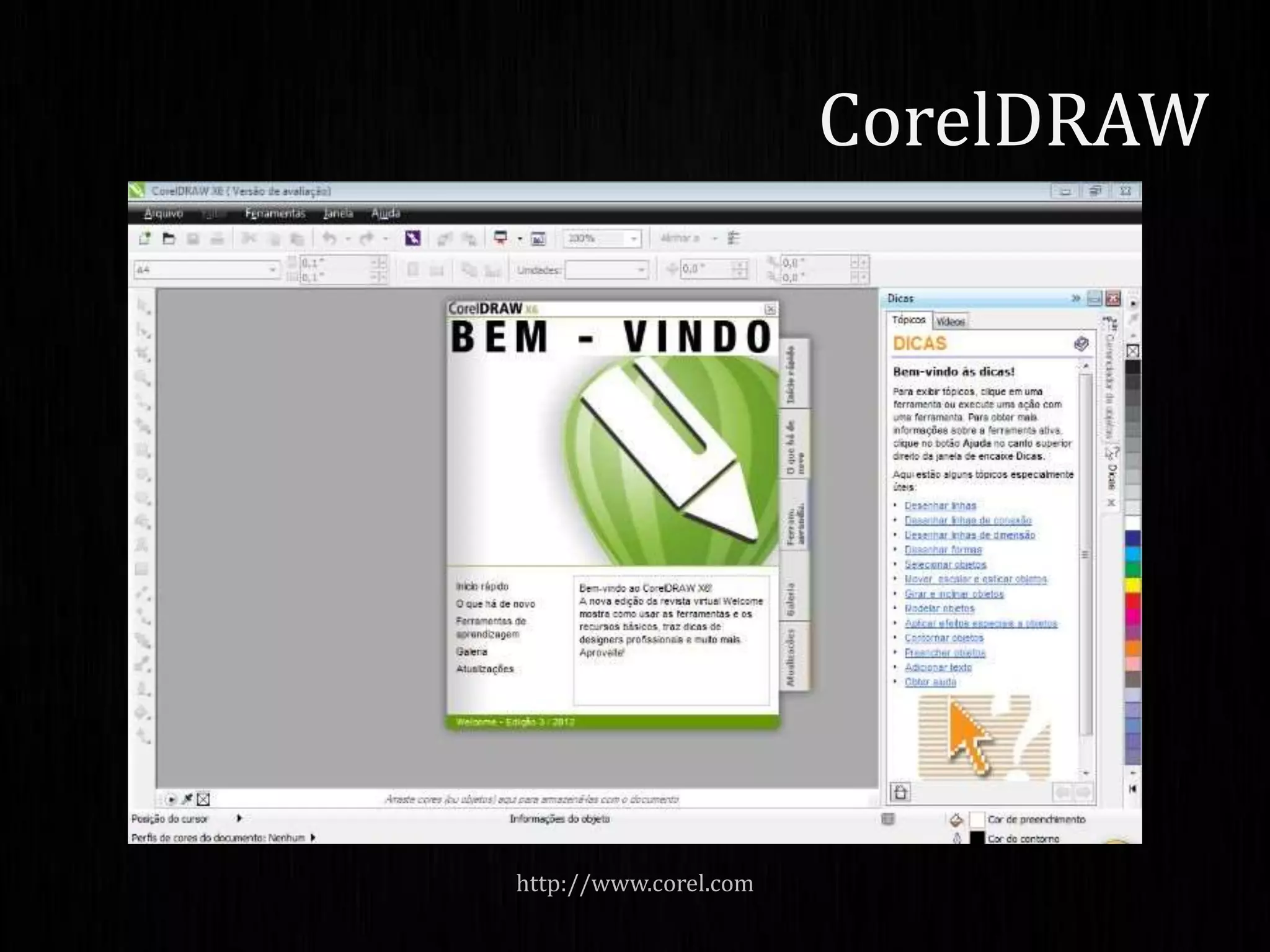Screen dimensions: 1270x952
Task: Click the Options icon next to Alinhar
Action: (734, 238)
